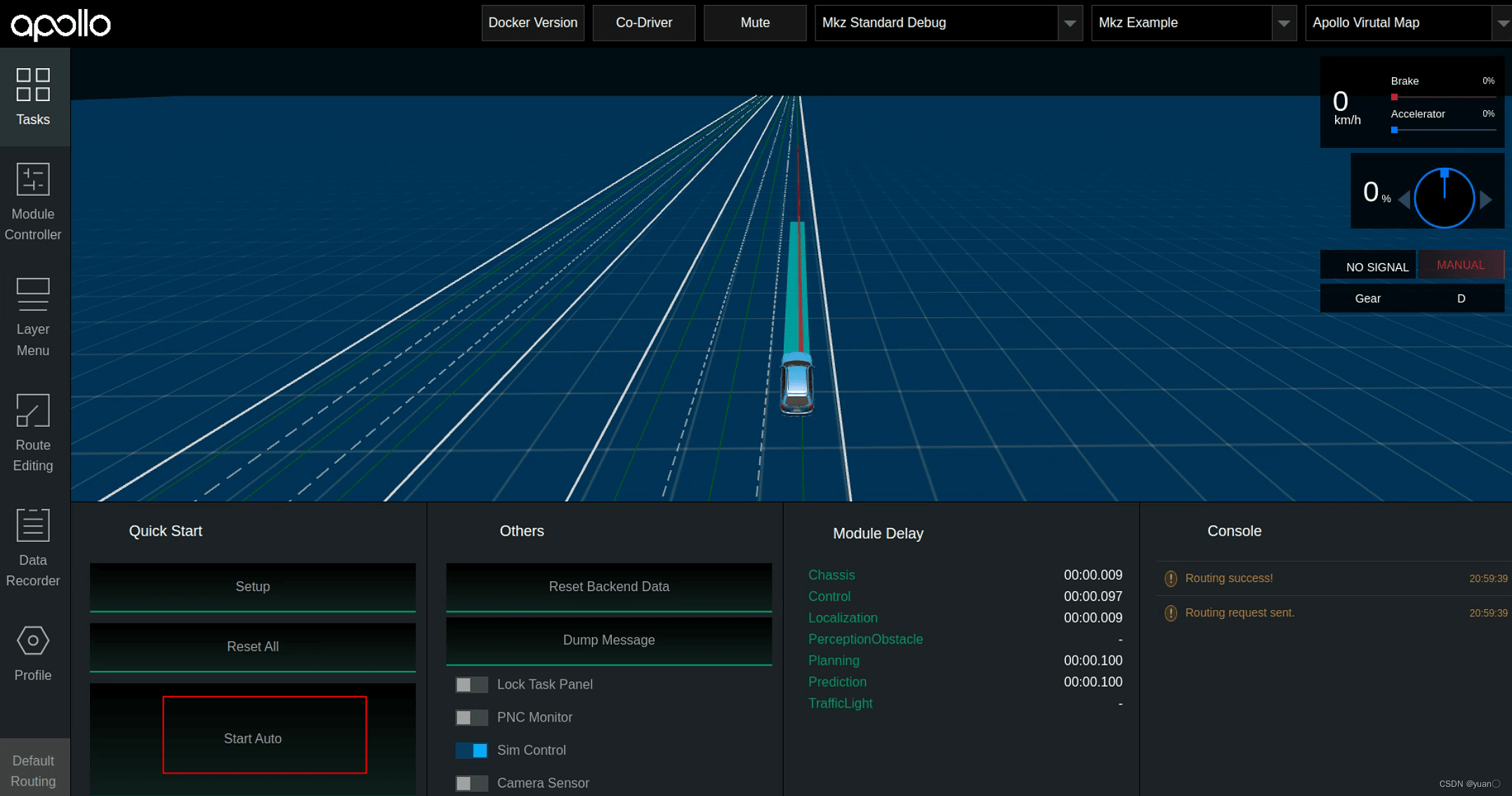Click the Accelerator percentage slider
The height and width of the screenshot is (796, 1512).
point(1443,130)
